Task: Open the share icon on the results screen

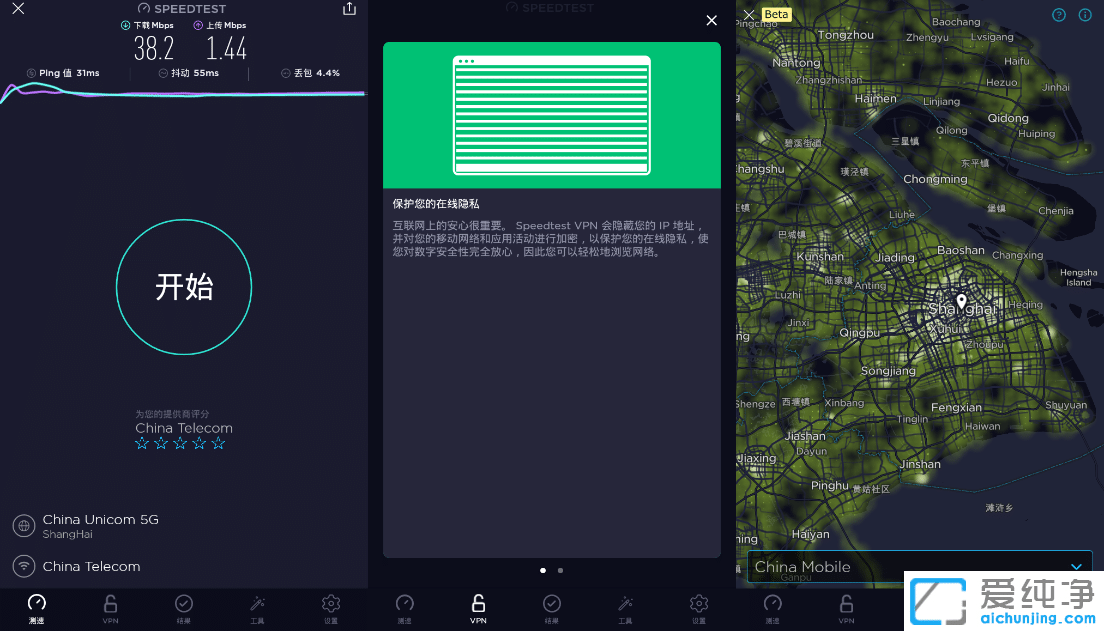Action: pyautogui.click(x=349, y=8)
